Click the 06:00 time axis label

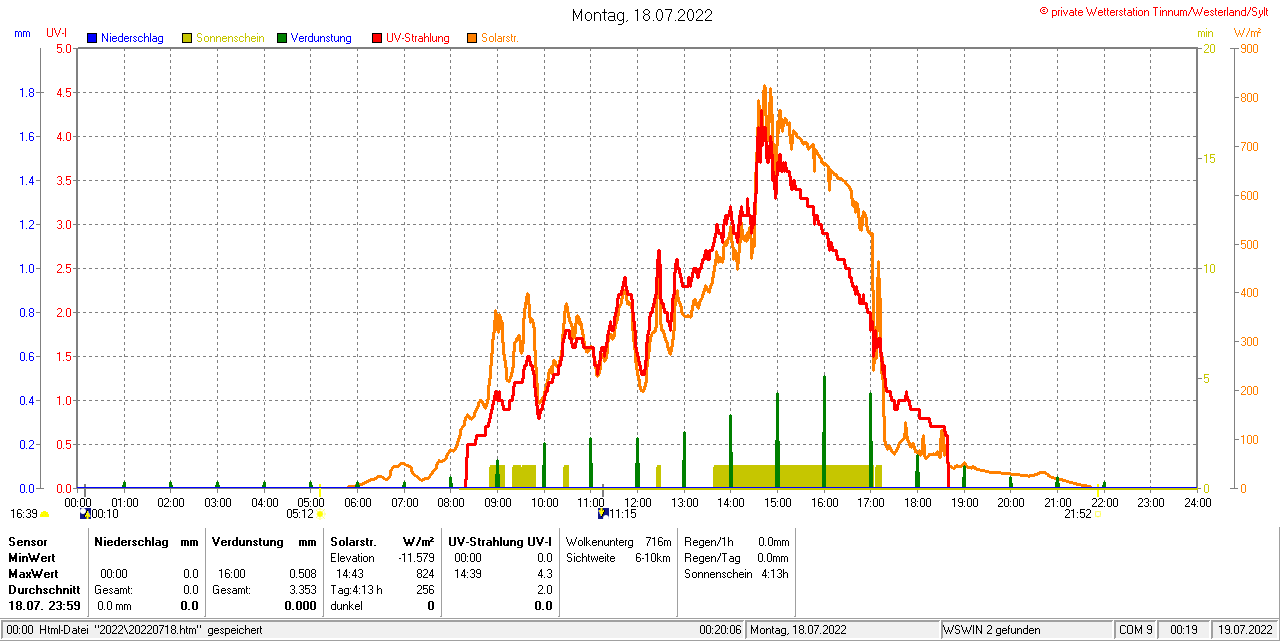pos(357,502)
